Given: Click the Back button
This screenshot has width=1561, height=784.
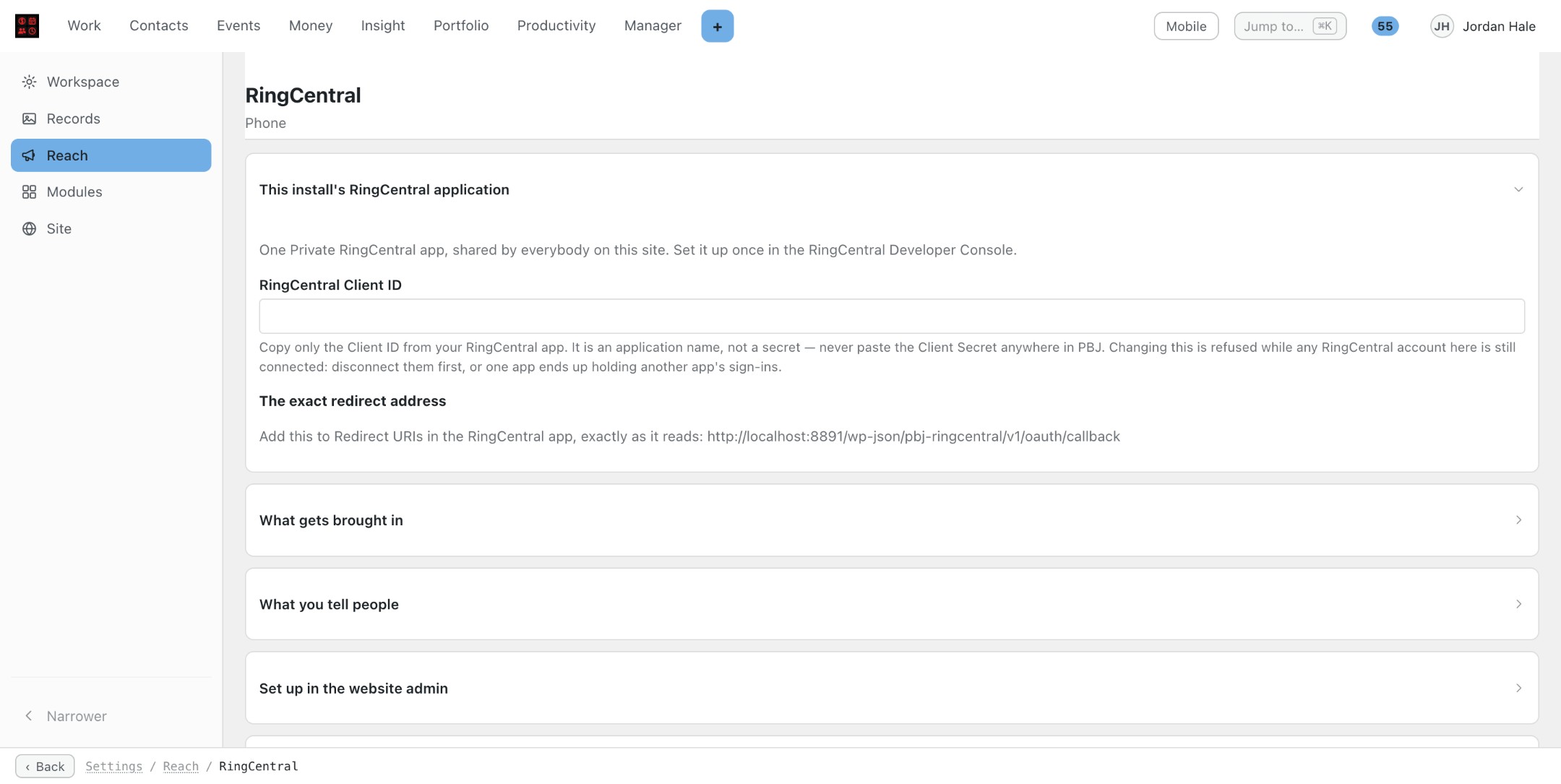Looking at the screenshot, I should coord(45,766).
